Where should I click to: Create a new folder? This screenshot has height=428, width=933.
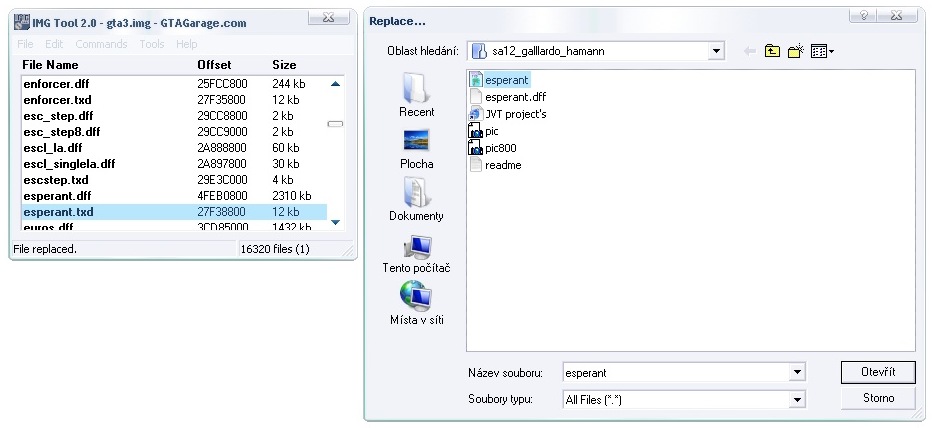[x=796, y=51]
